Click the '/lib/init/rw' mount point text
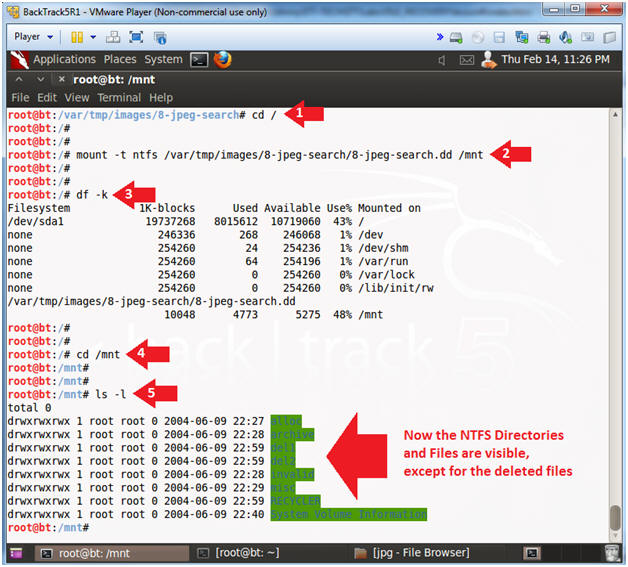This screenshot has width=628, height=567. 396,288
